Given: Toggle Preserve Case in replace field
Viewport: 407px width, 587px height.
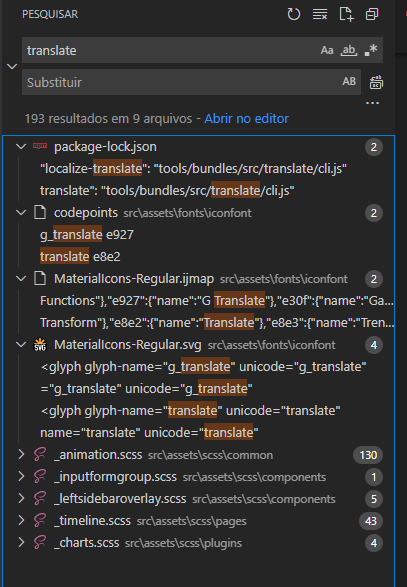Looking at the screenshot, I should point(349,82).
